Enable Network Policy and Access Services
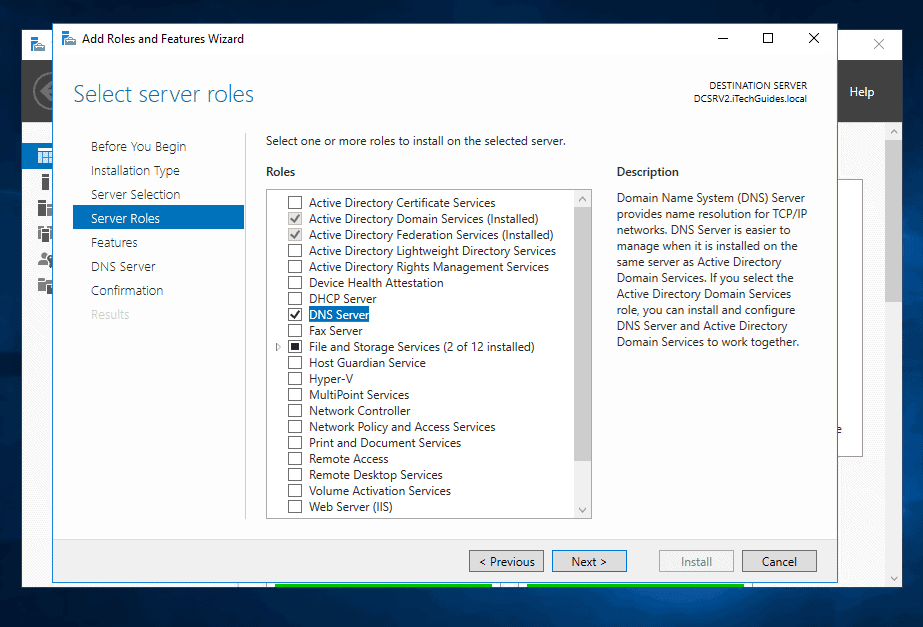 point(295,427)
